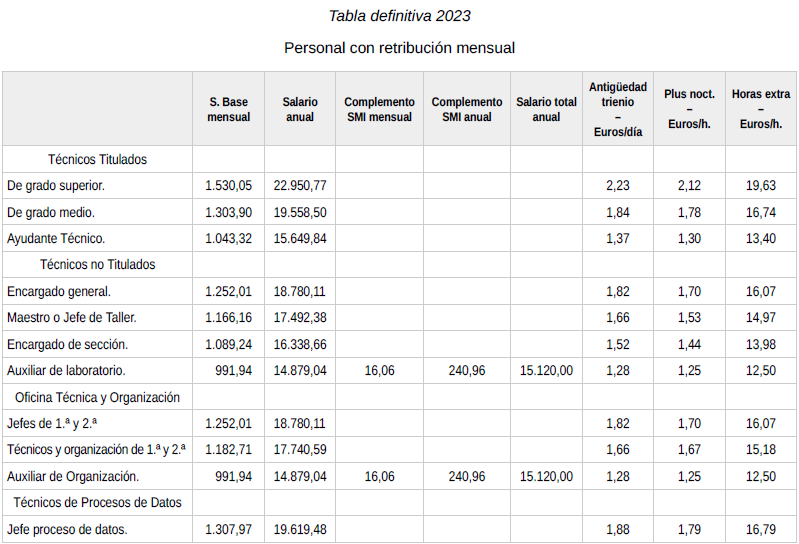
Task: Select the "Plus noct." column header
Action: [x=689, y=109]
